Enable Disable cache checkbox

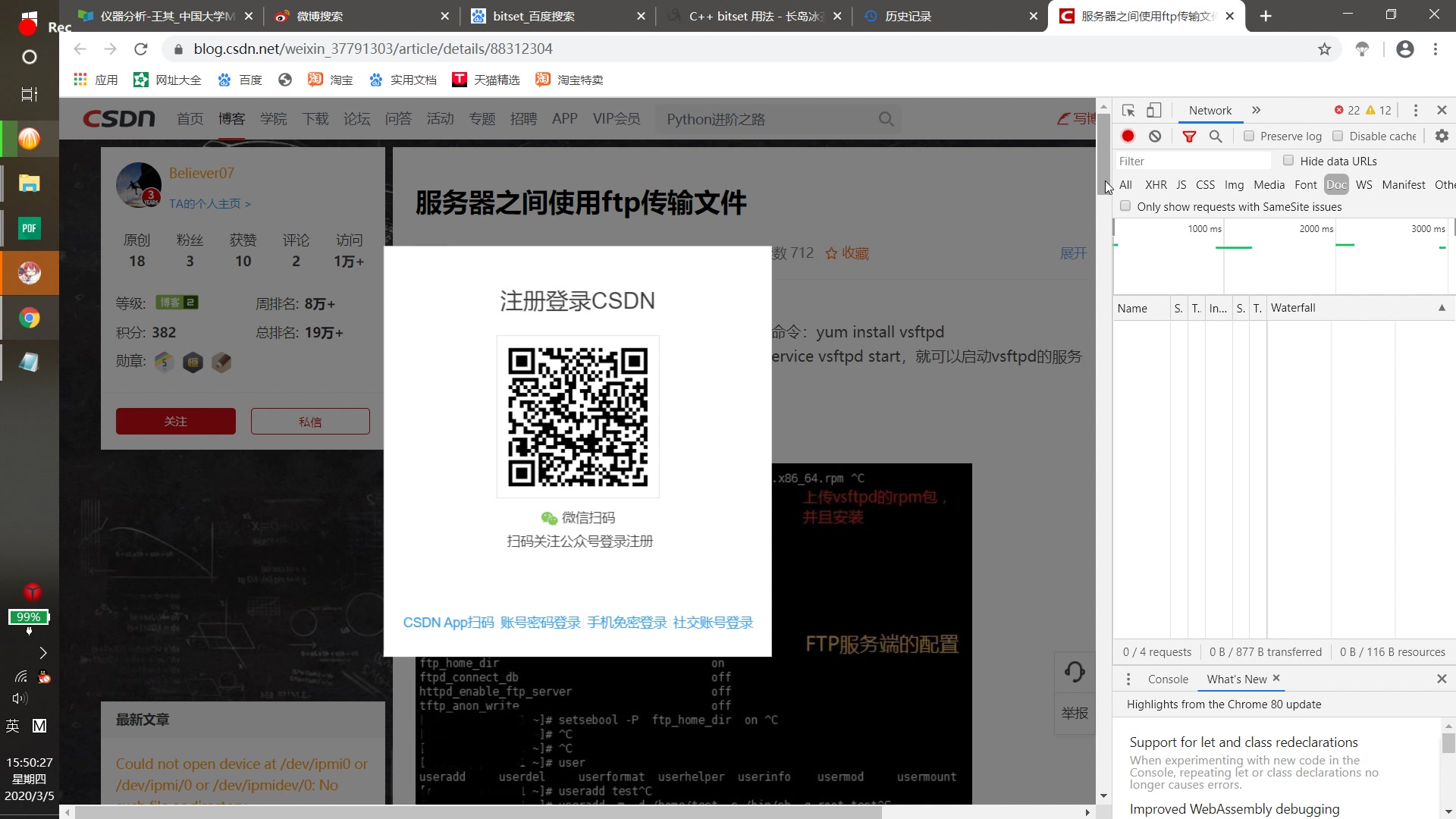(x=1338, y=136)
